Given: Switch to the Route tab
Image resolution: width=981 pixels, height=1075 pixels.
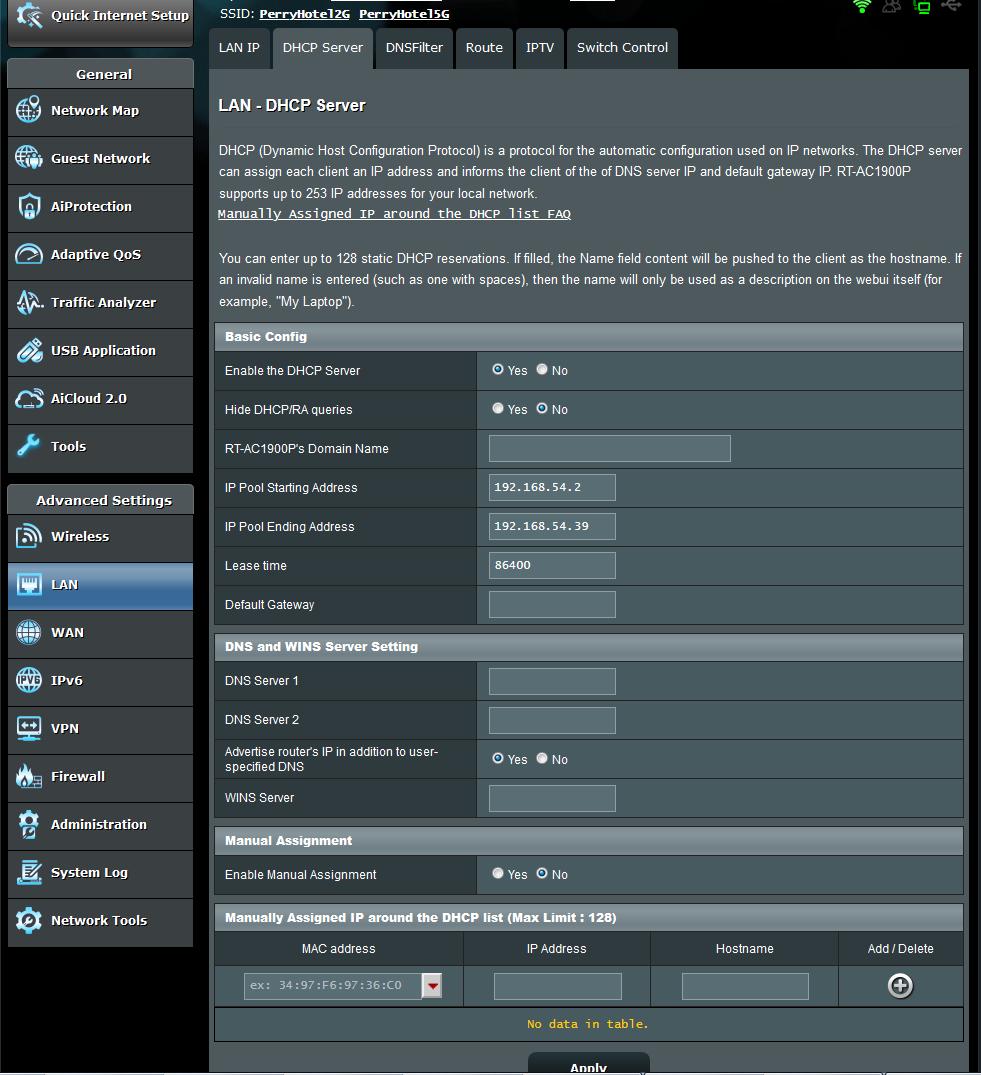Looking at the screenshot, I should pyautogui.click(x=484, y=48).
